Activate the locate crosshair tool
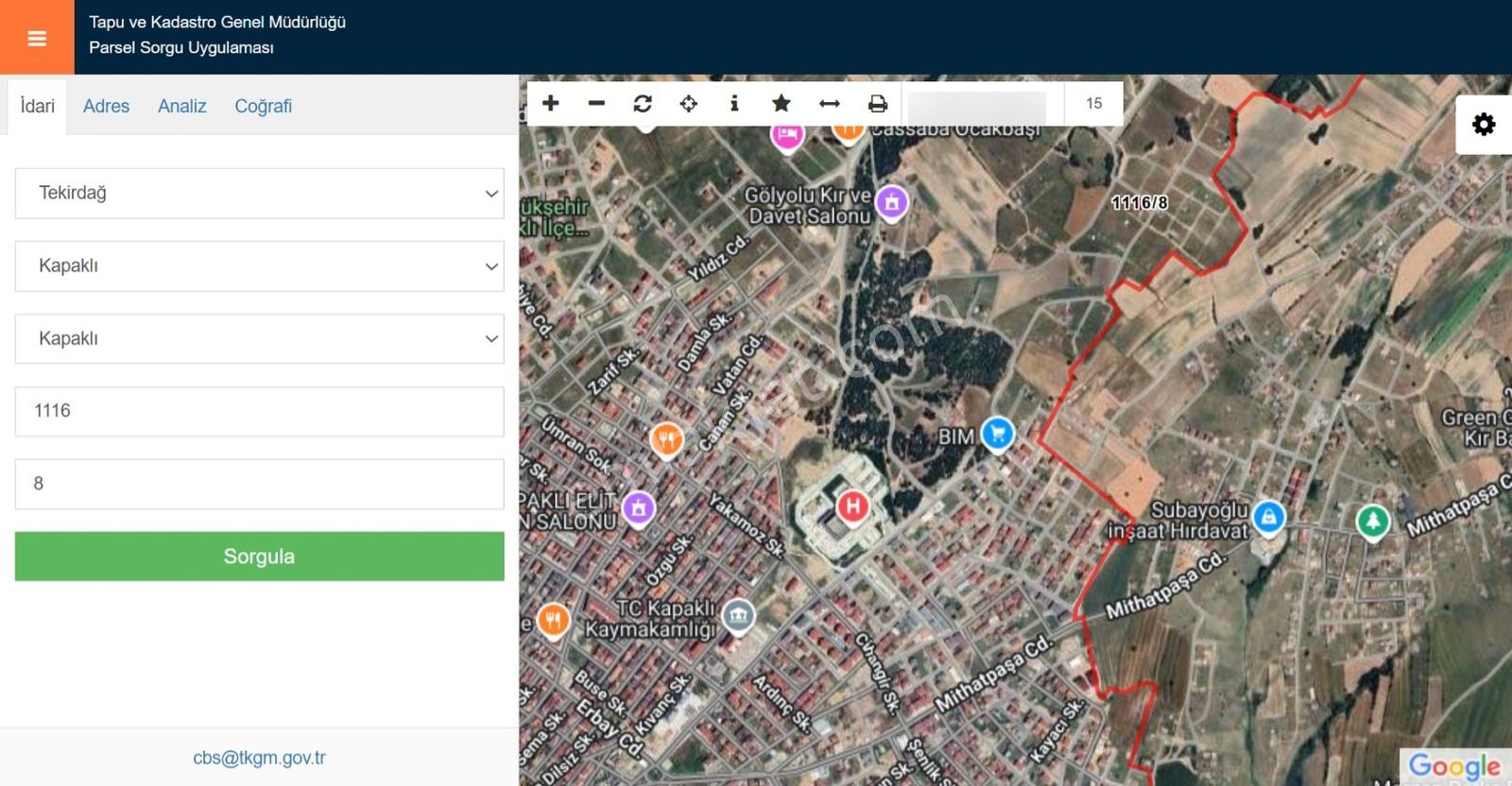1512x786 pixels. point(689,103)
